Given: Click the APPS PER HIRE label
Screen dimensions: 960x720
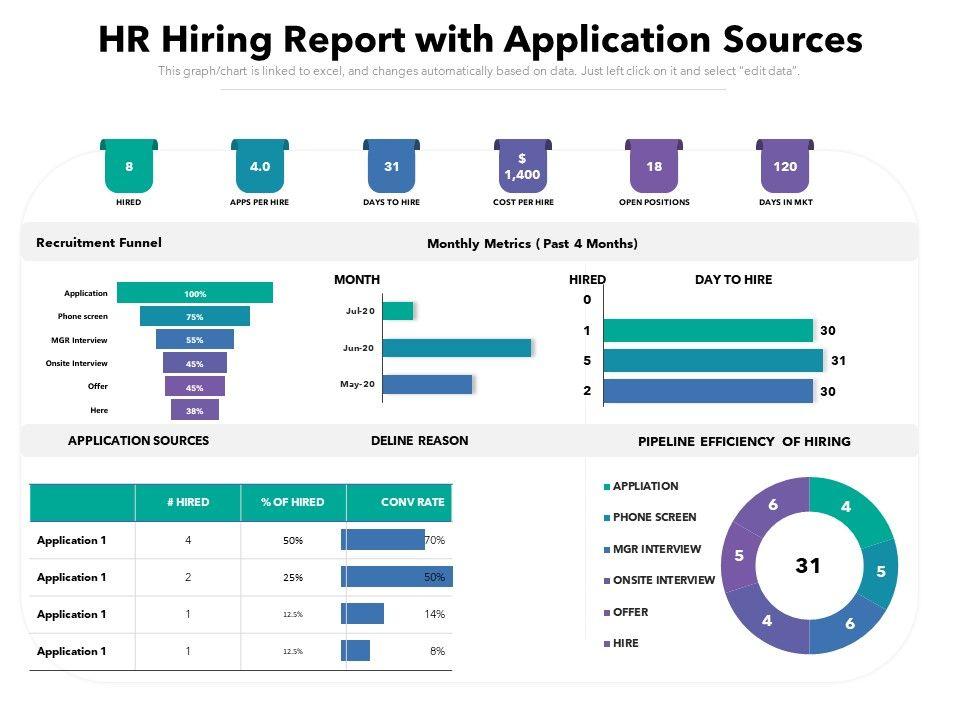Looking at the screenshot, I should [260, 202].
